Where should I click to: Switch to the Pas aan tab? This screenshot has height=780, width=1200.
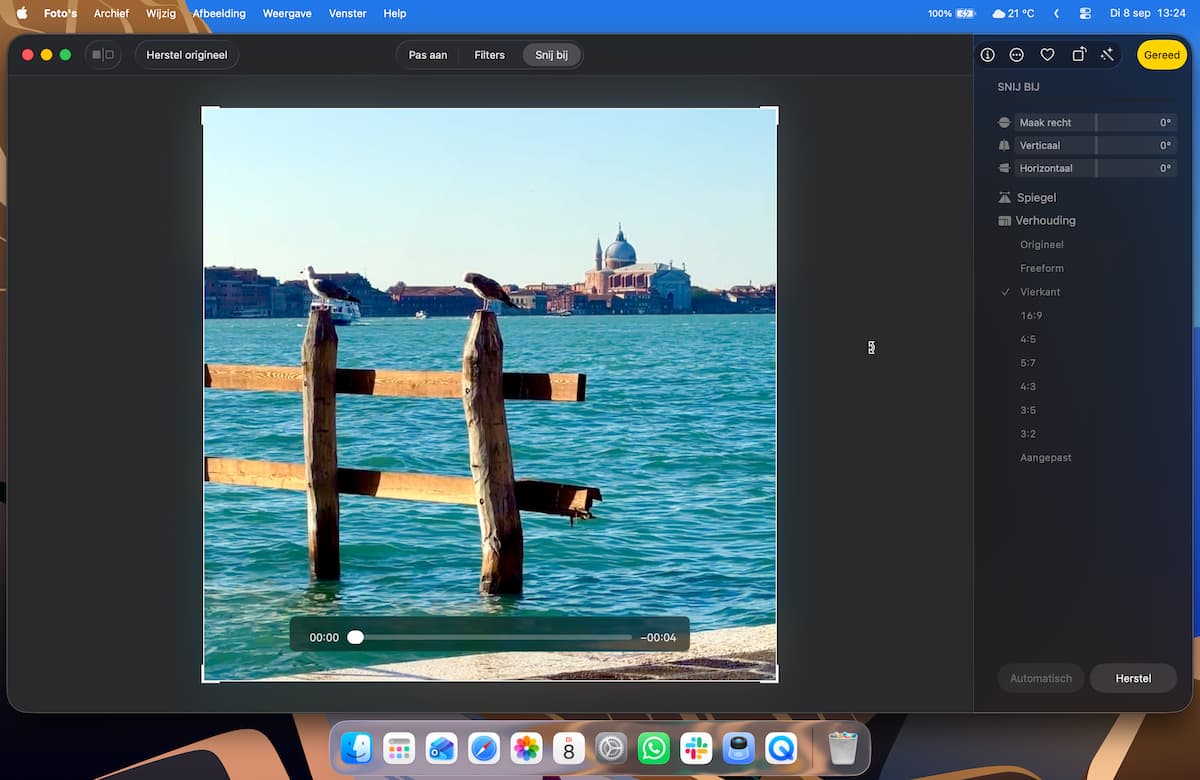click(428, 55)
